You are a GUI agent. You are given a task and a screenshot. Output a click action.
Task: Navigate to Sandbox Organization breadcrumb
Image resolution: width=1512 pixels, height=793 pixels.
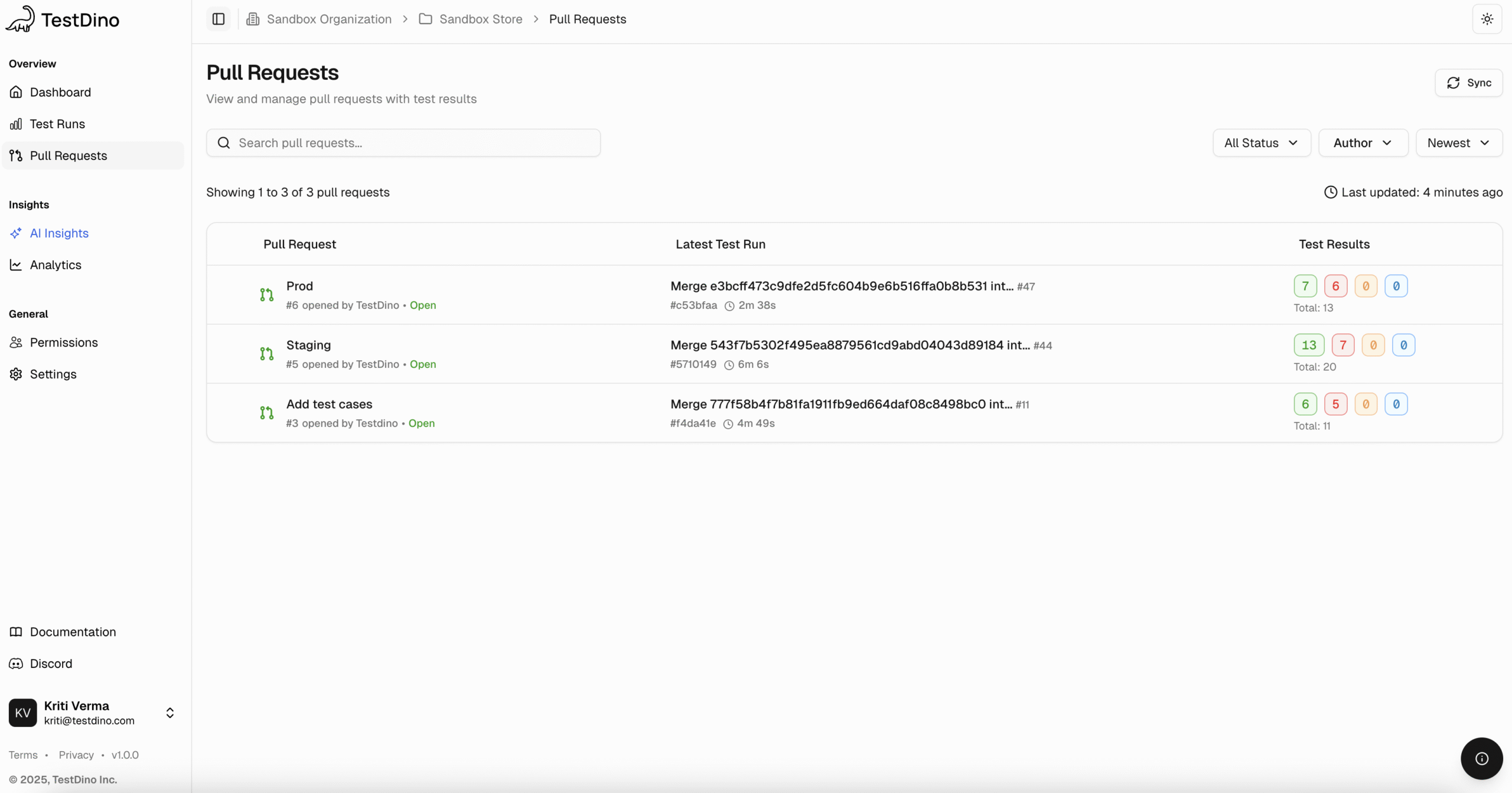click(x=329, y=18)
